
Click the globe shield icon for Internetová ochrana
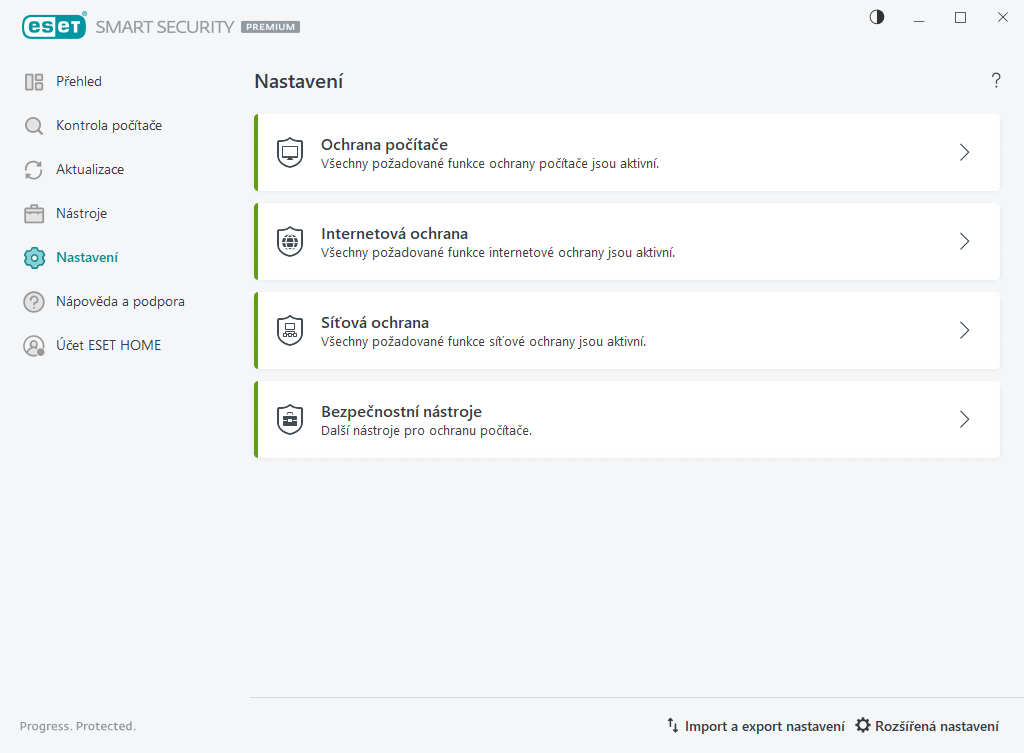pos(290,241)
